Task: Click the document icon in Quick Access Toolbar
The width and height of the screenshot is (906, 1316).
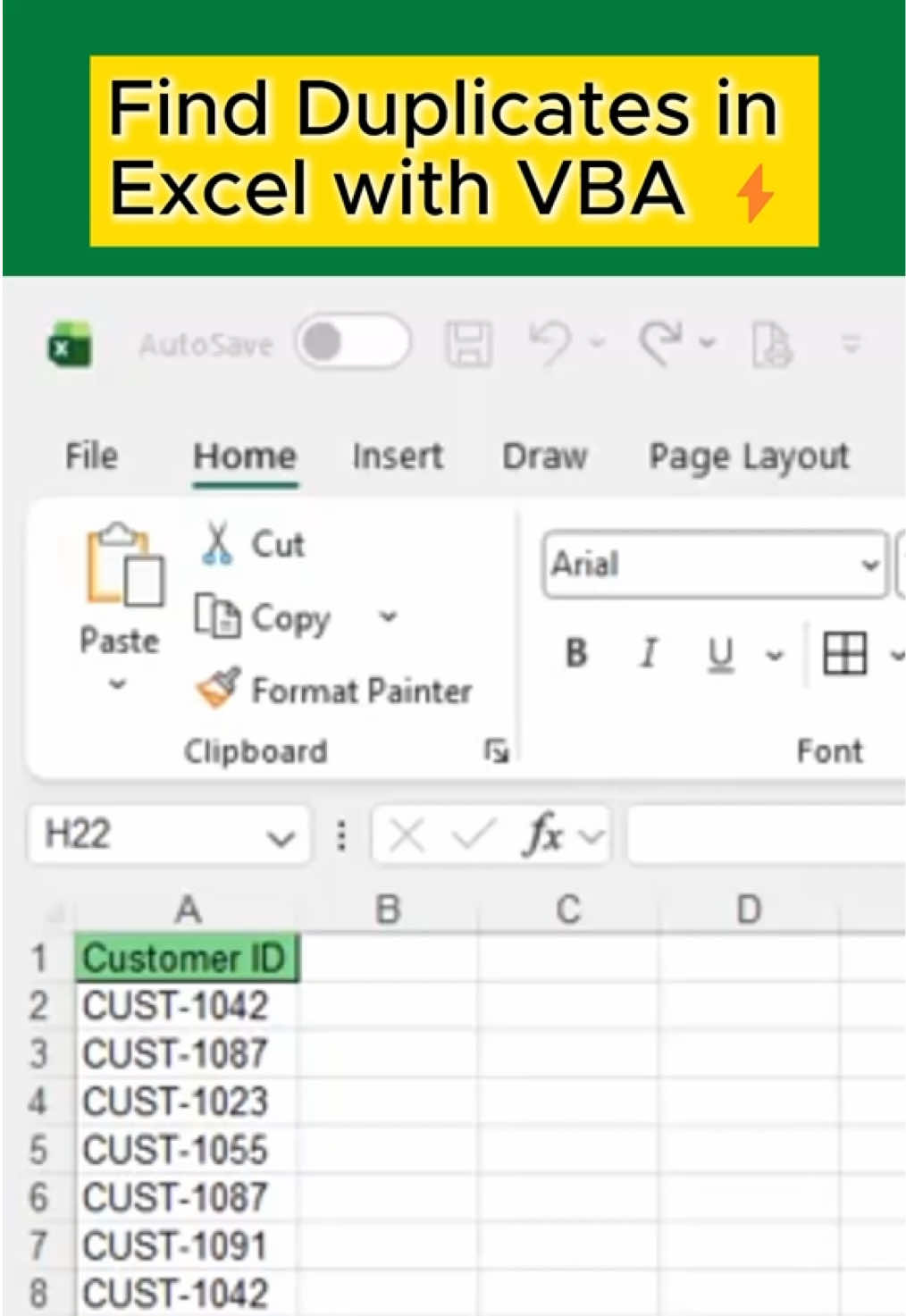Action: (x=772, y=344)
